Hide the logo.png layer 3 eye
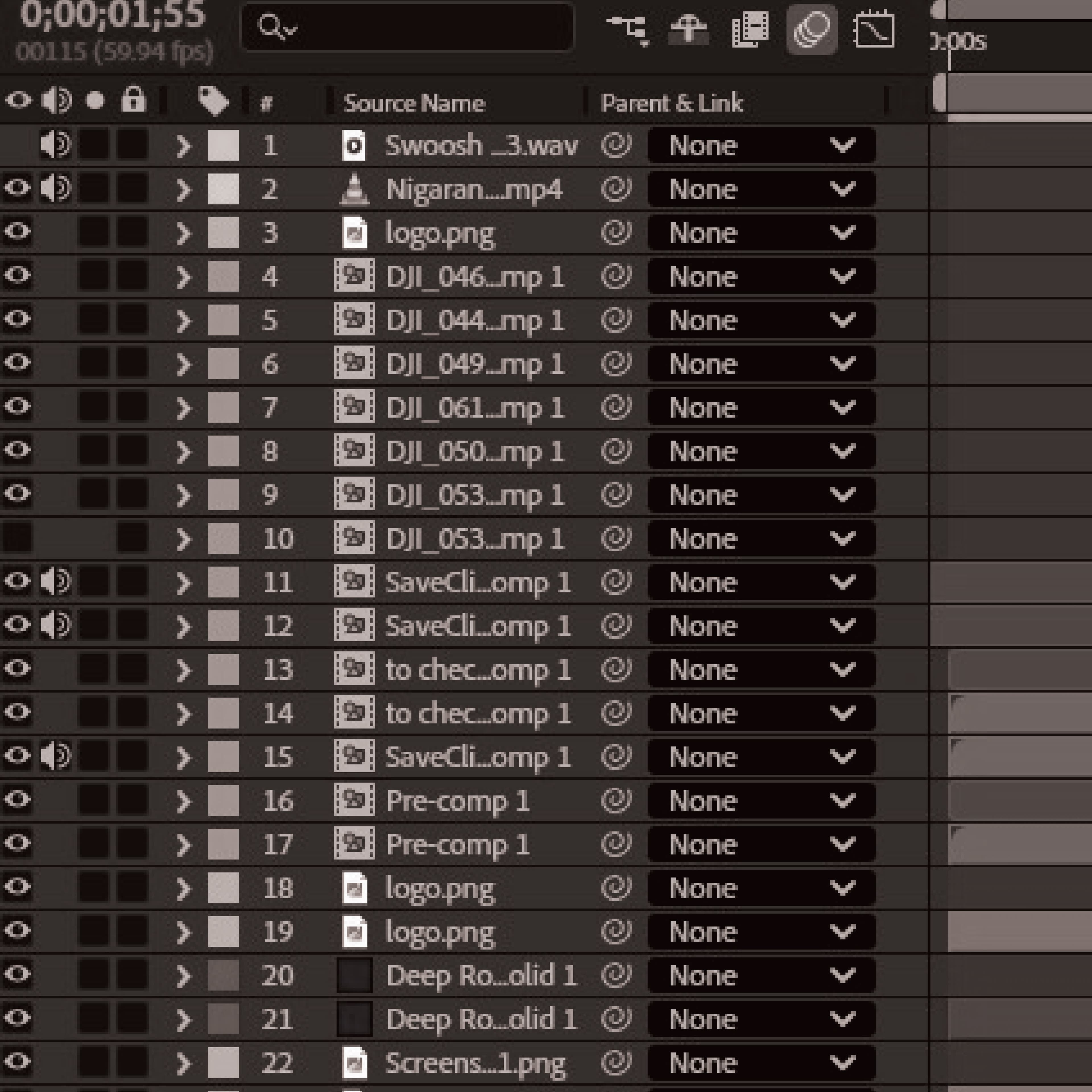The width and height of the screenshot is (1092, 1092). point(17,232)
